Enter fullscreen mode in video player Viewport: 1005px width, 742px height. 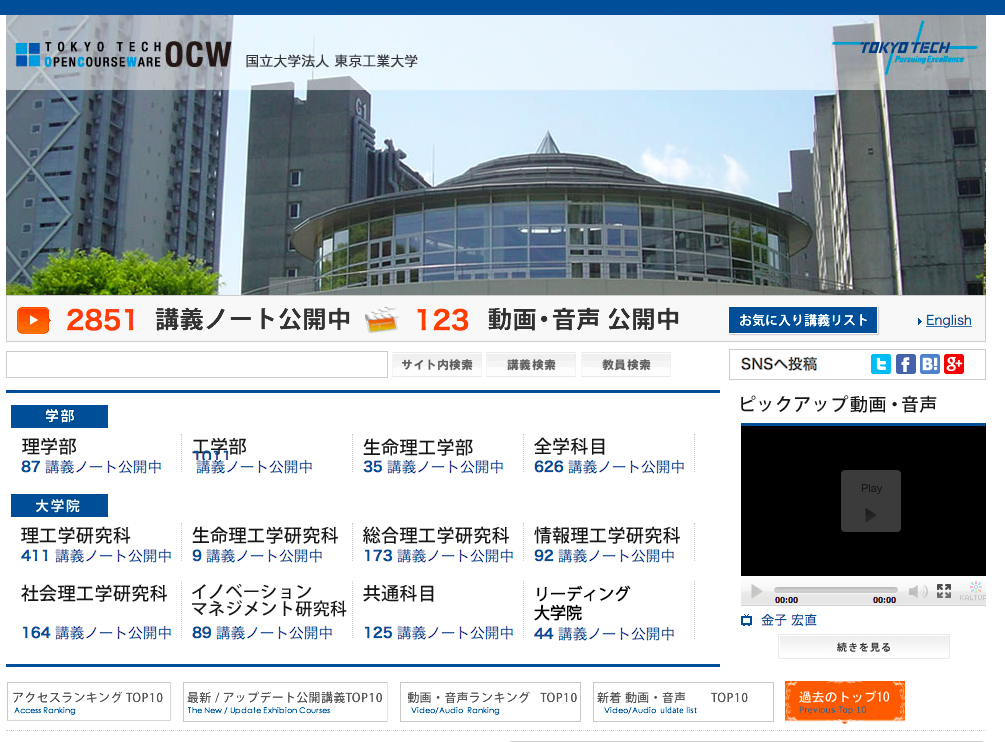943,591
